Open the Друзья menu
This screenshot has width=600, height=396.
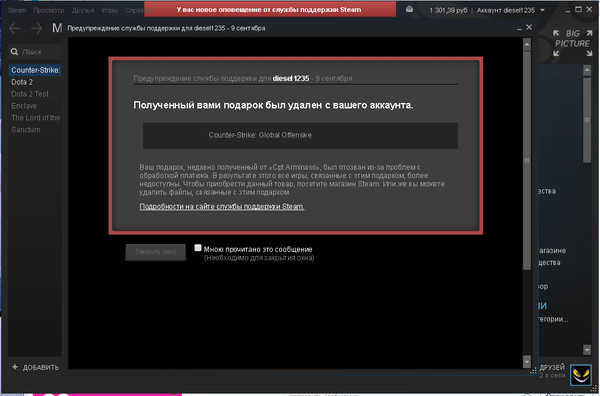pyautogui.click(x=83, y=10)
